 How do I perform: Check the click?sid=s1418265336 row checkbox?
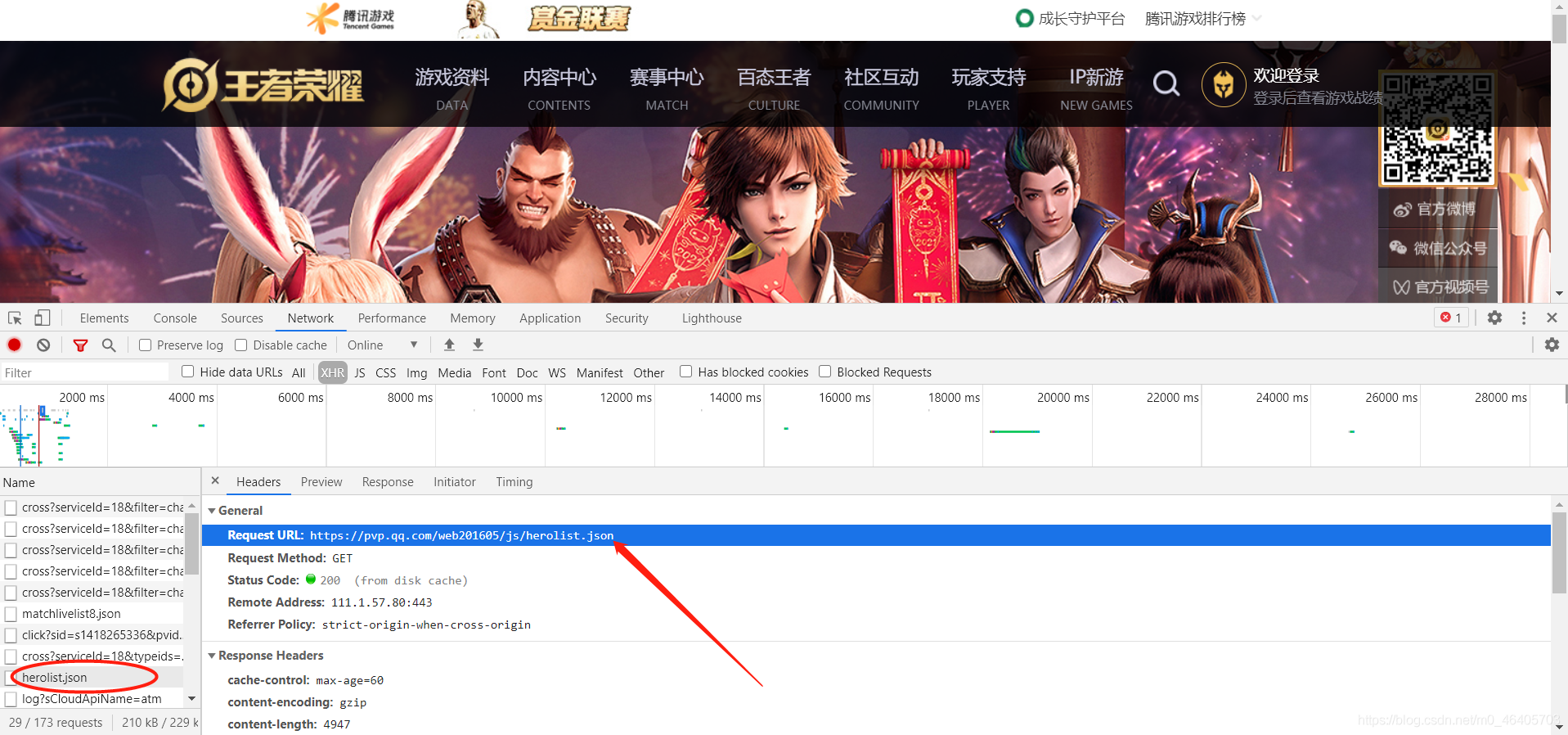point(11,635)
